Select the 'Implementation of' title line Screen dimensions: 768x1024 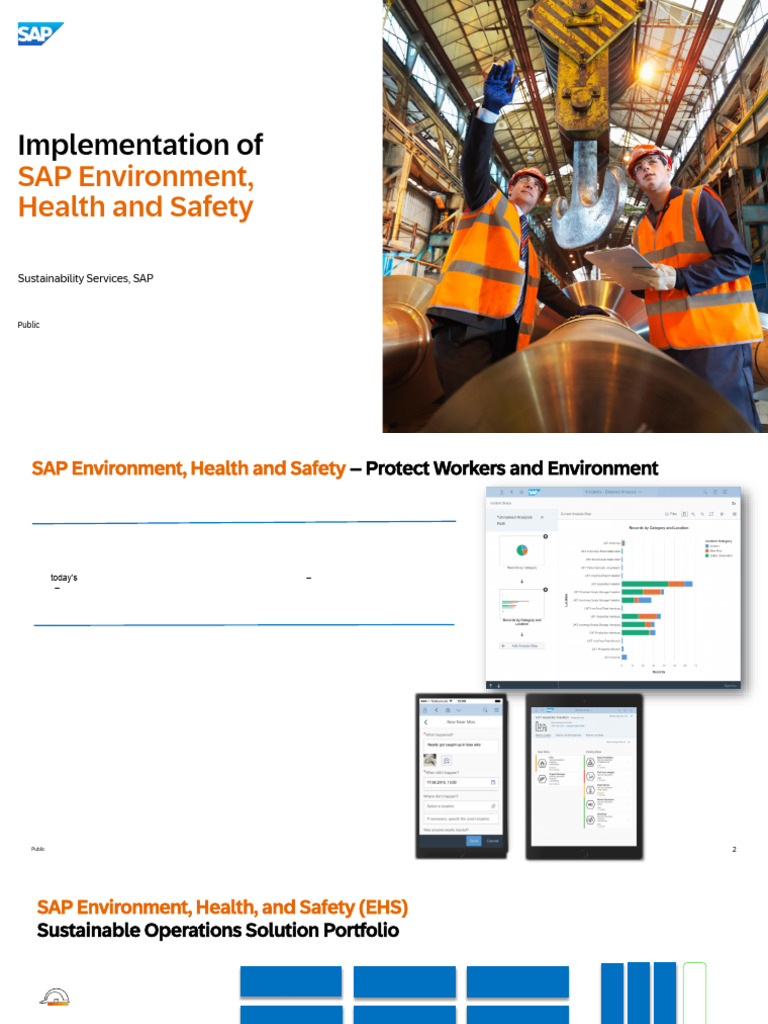tap(140, 145)
